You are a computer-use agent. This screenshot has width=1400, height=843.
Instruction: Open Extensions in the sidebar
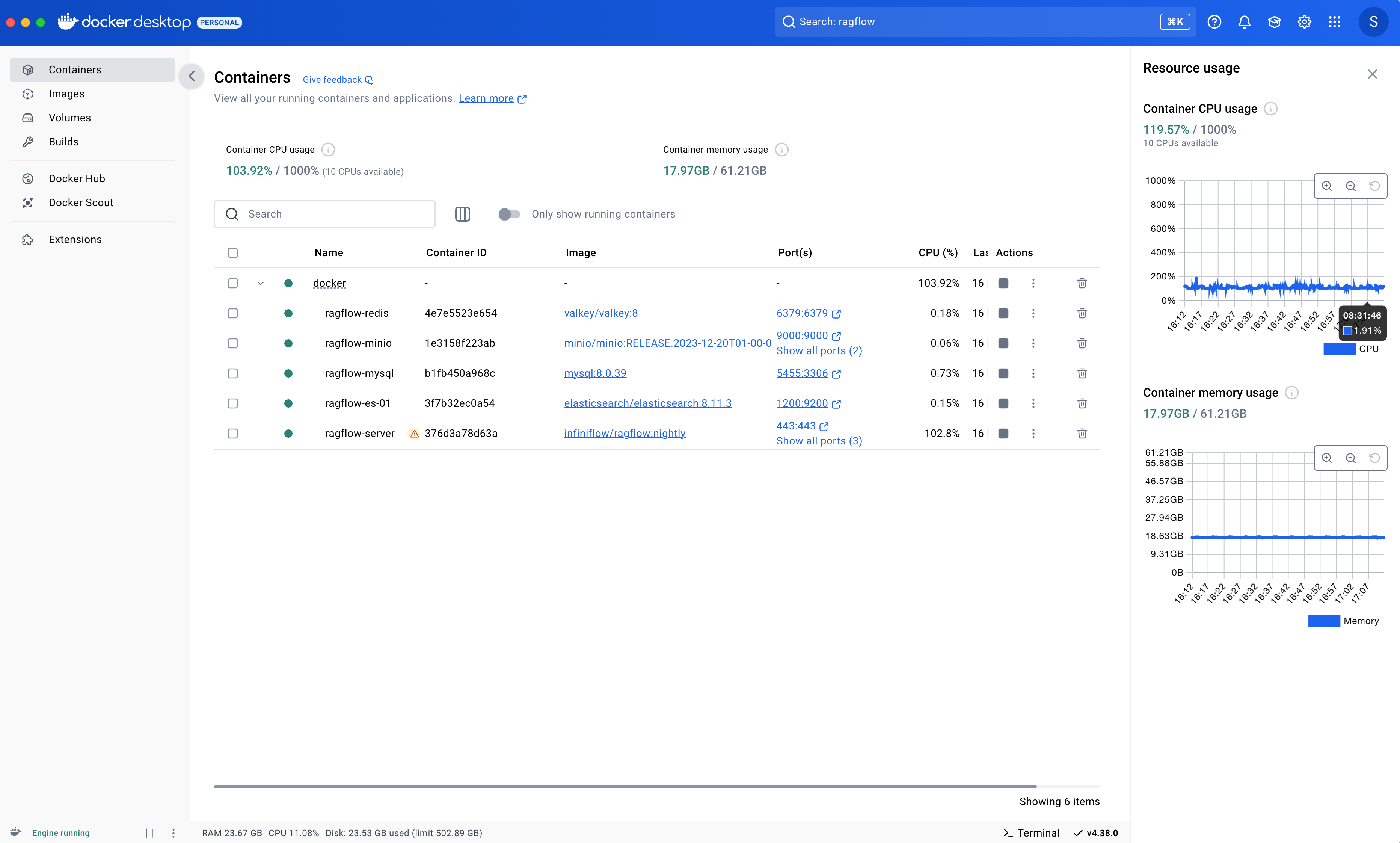pos(92,239)
